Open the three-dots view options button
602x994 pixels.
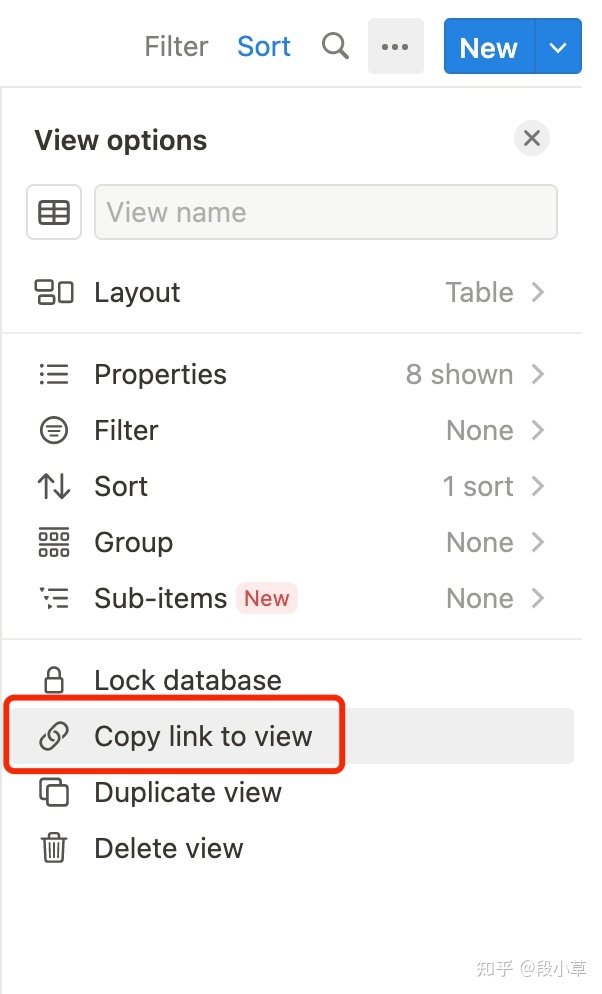click(x=395, y=46)
